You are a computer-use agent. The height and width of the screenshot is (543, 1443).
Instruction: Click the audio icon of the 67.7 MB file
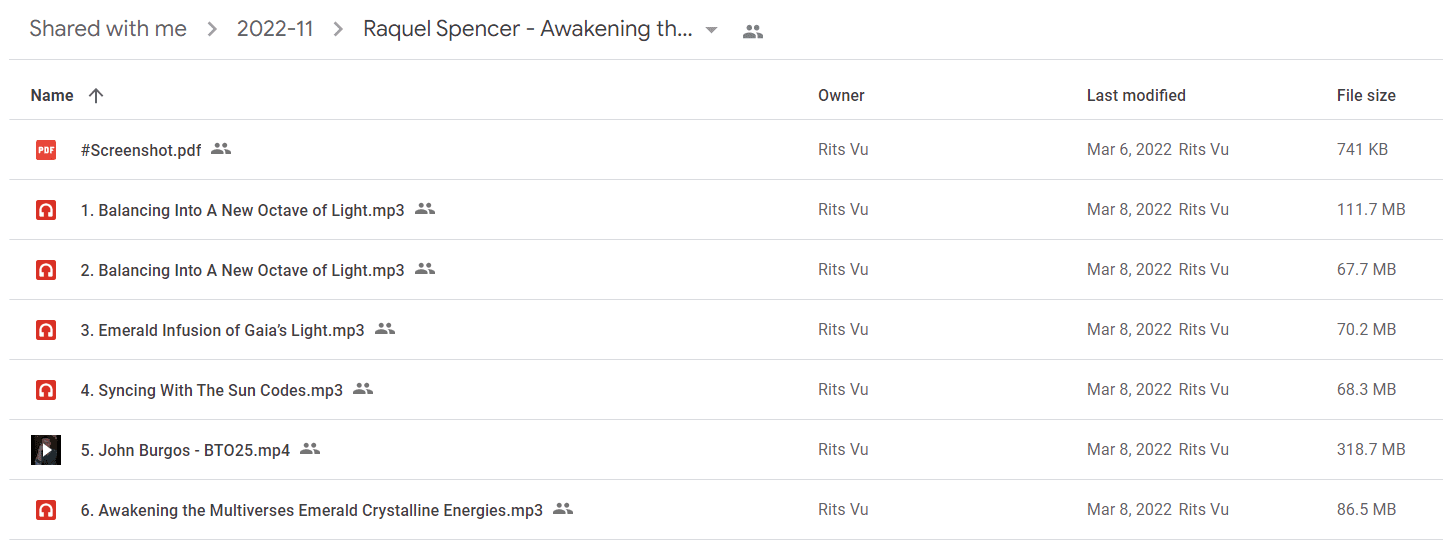coord(45,270)
